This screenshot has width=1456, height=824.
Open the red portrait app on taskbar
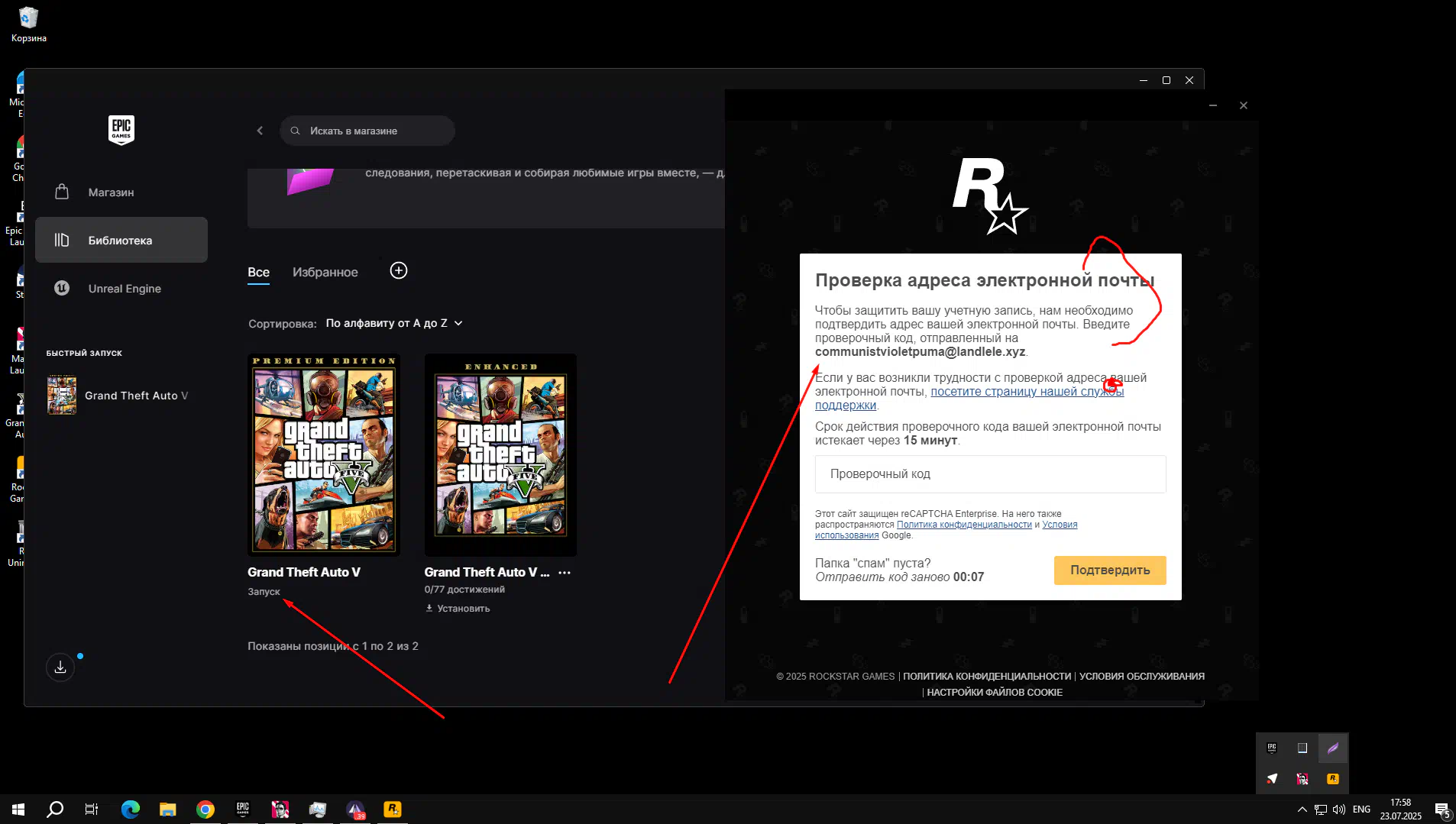tap(280, 809)
